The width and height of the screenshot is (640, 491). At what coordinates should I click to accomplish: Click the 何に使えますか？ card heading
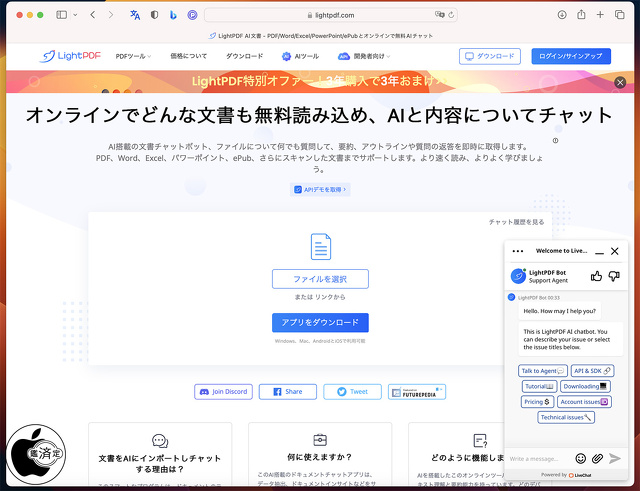click(x=320, y=457)
